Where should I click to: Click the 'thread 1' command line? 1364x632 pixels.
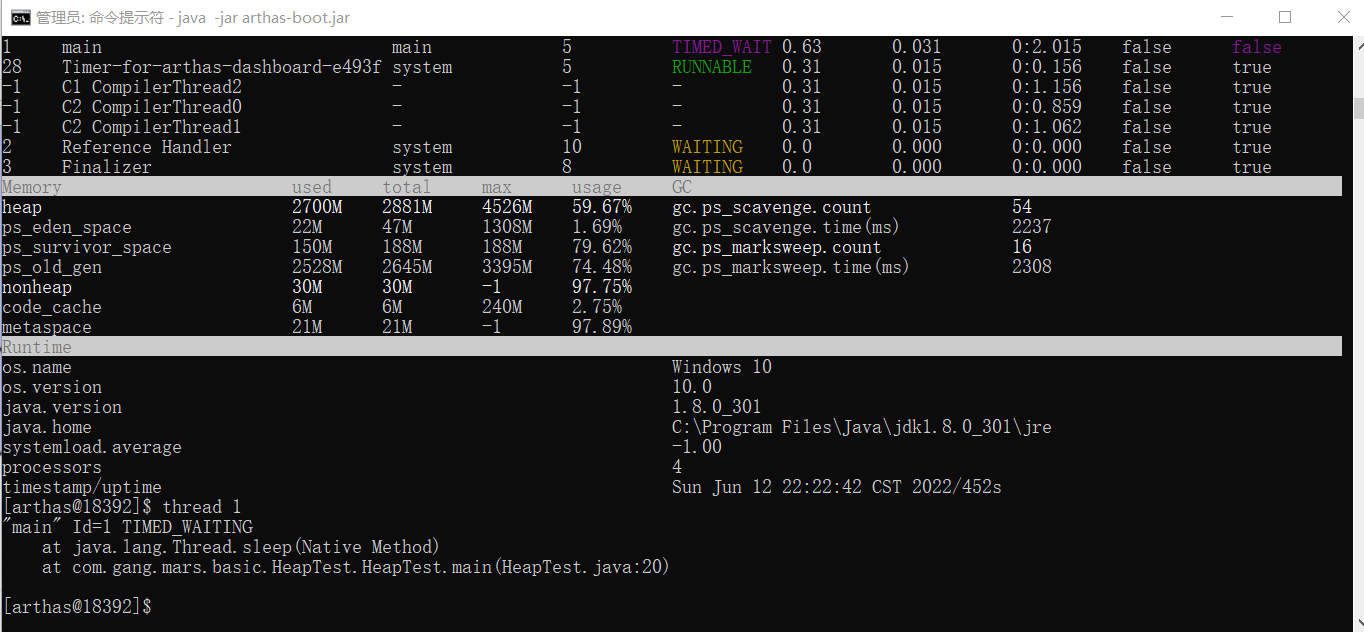pyautogui.click(x=122, y=507)
